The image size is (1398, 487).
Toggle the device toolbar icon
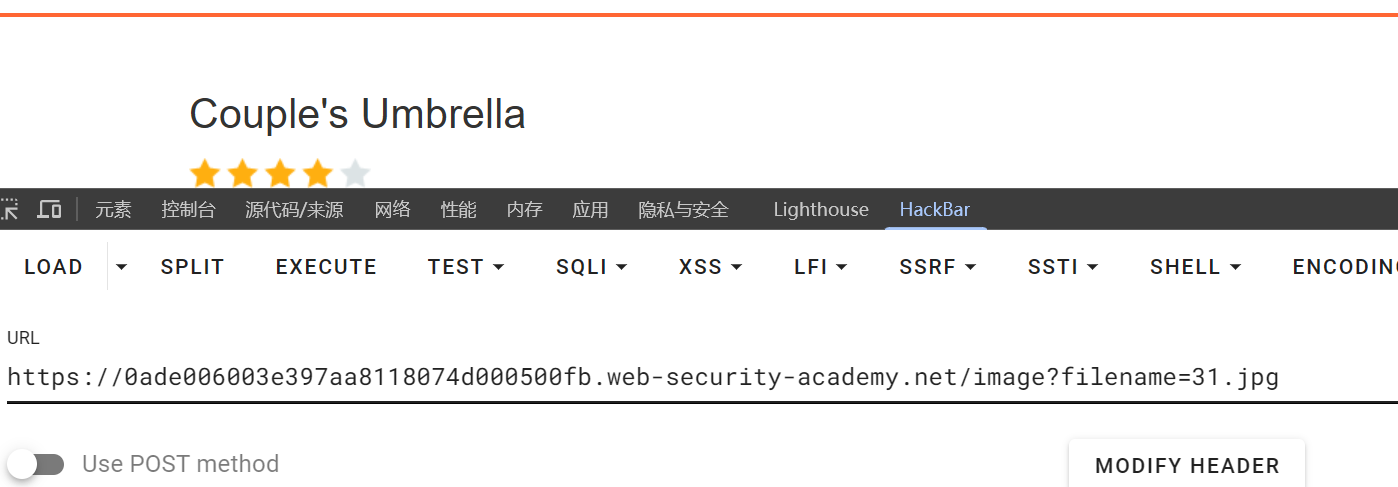coord(49,209)
